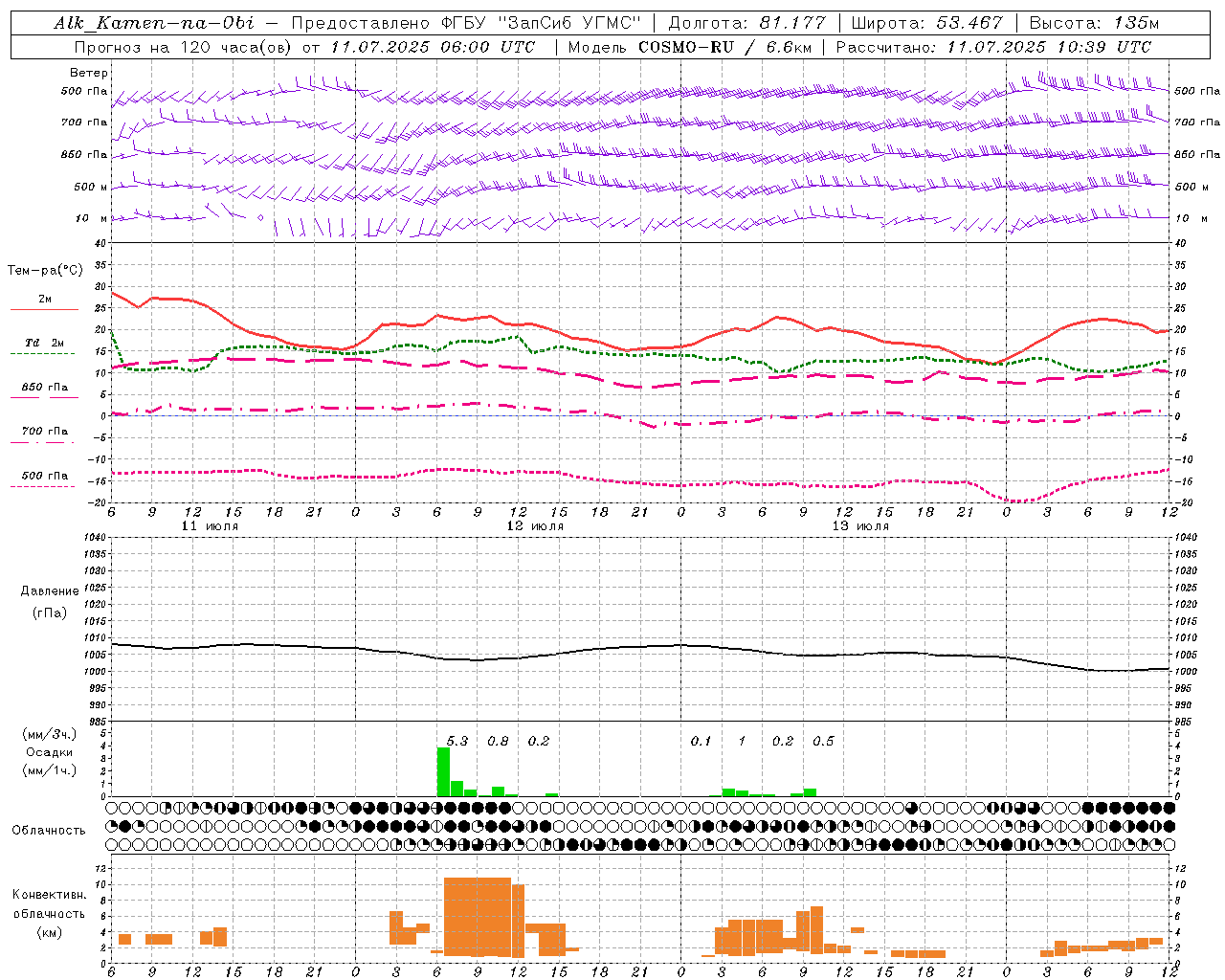
Task: Select the Широта: 53.467 value
Action: pyautogui.click(x=926, y=23)
